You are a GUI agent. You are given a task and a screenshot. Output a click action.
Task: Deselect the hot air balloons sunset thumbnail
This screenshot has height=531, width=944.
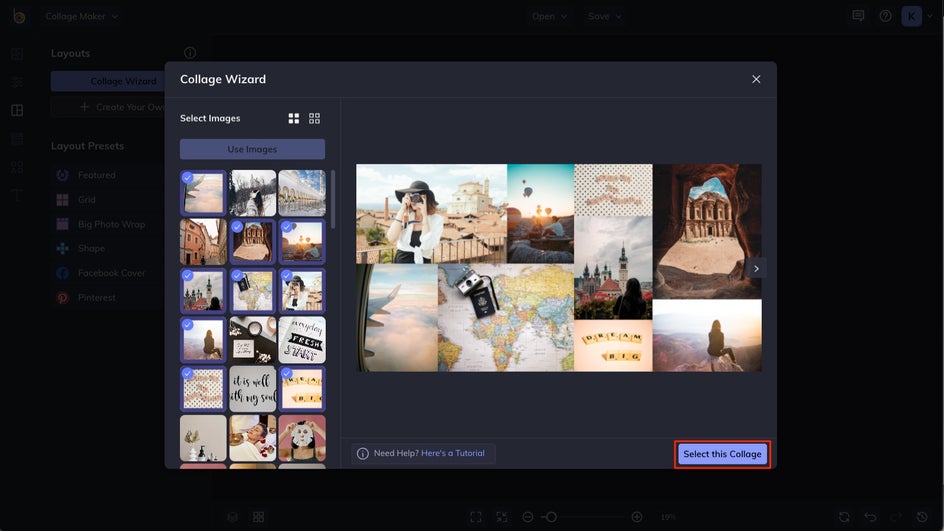(x=302, y=242)
